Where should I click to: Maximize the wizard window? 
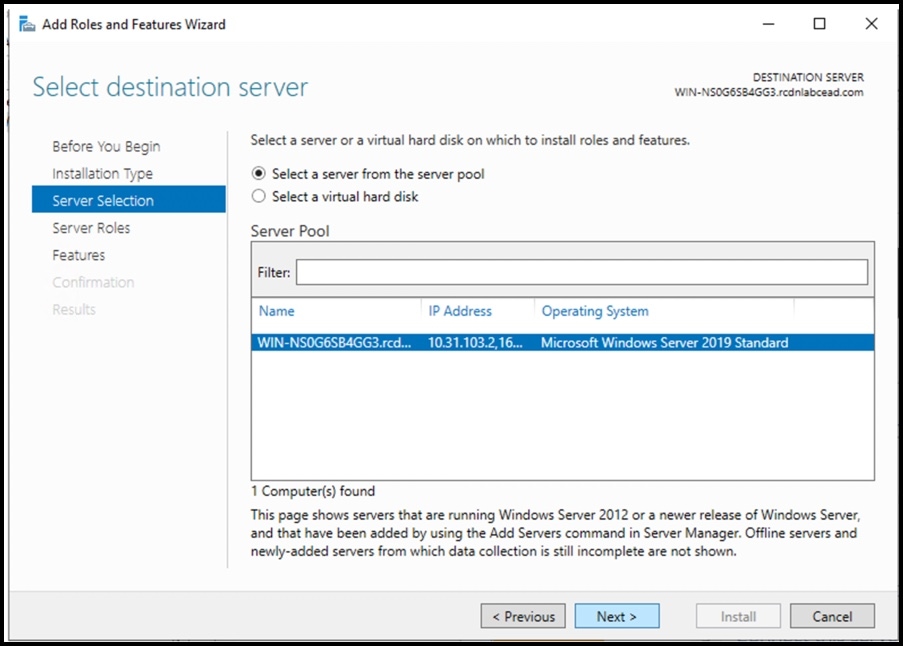[x=819, y=24]
